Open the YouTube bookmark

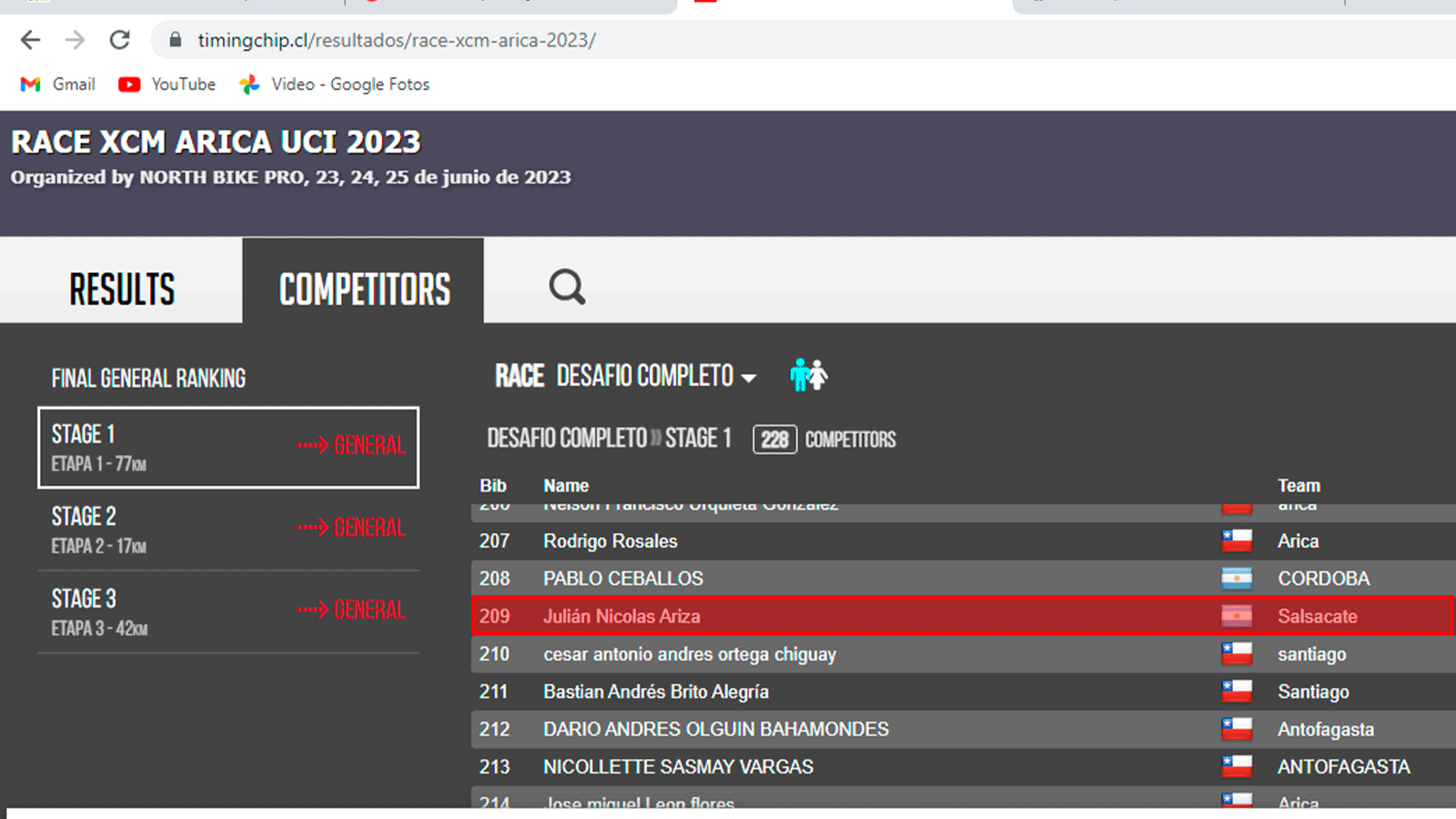tap(167, 85)
